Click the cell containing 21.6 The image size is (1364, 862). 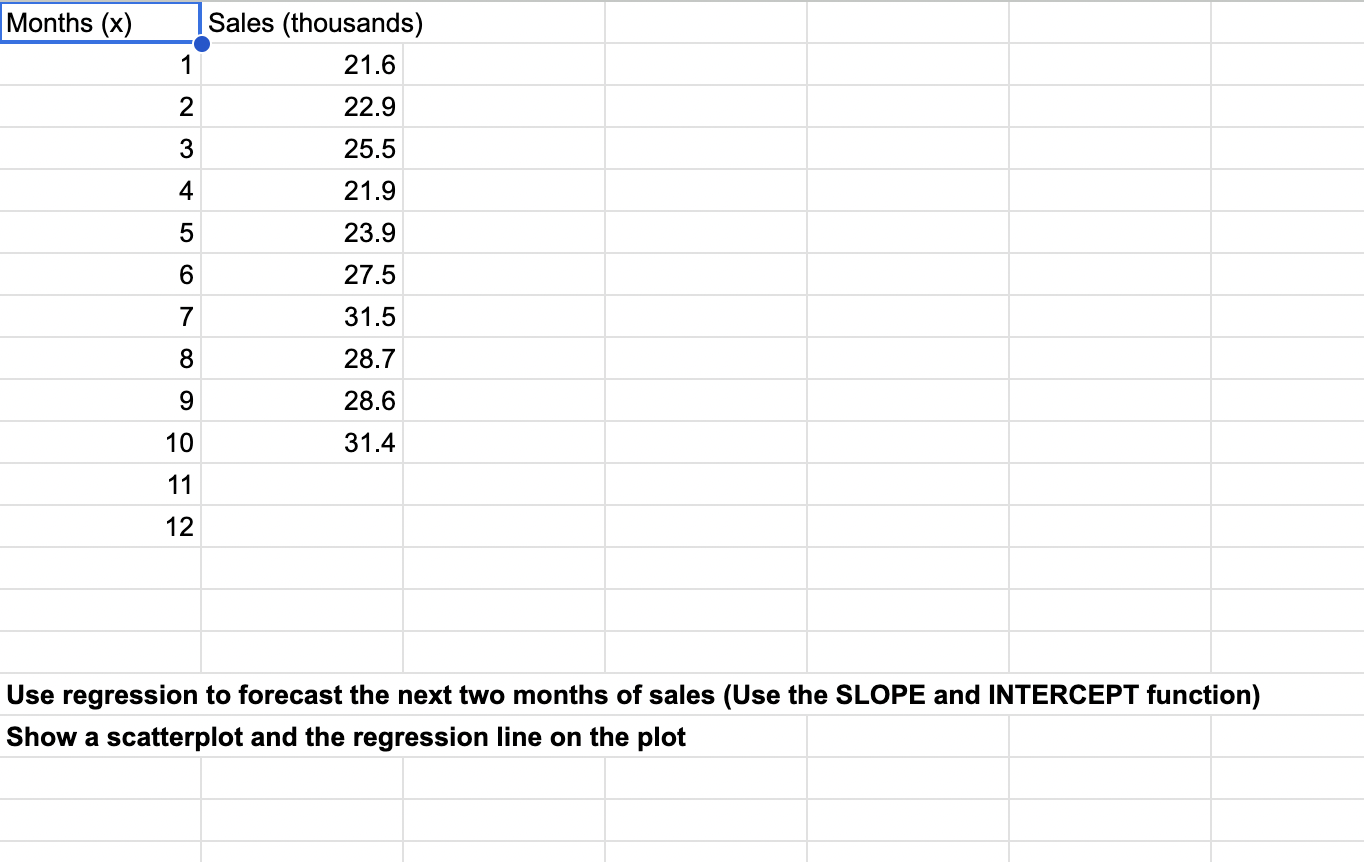(x=300, y=64)
